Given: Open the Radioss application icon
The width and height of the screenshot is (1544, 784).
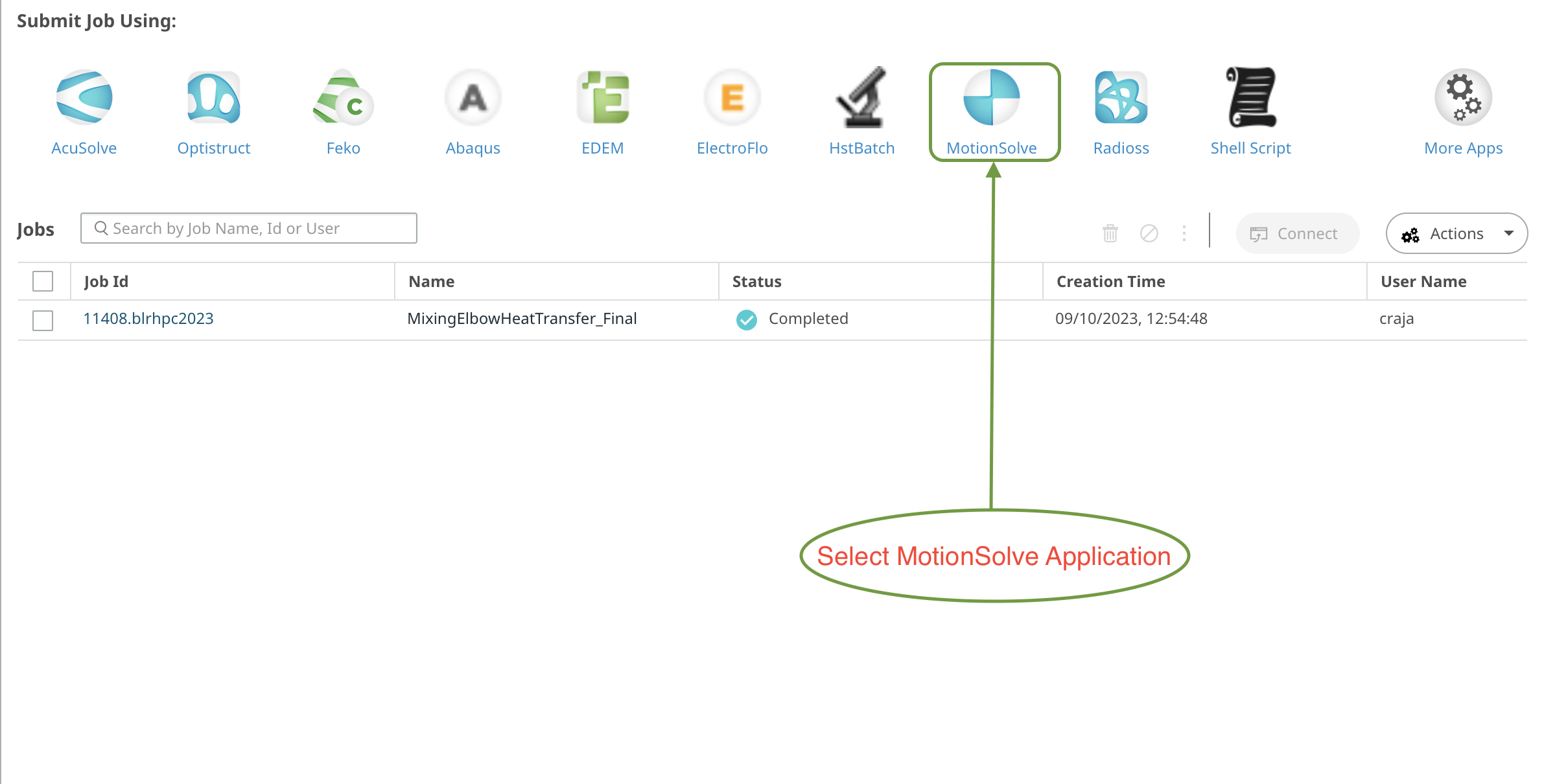Looking at the screenshot, I should [1121, 98].
